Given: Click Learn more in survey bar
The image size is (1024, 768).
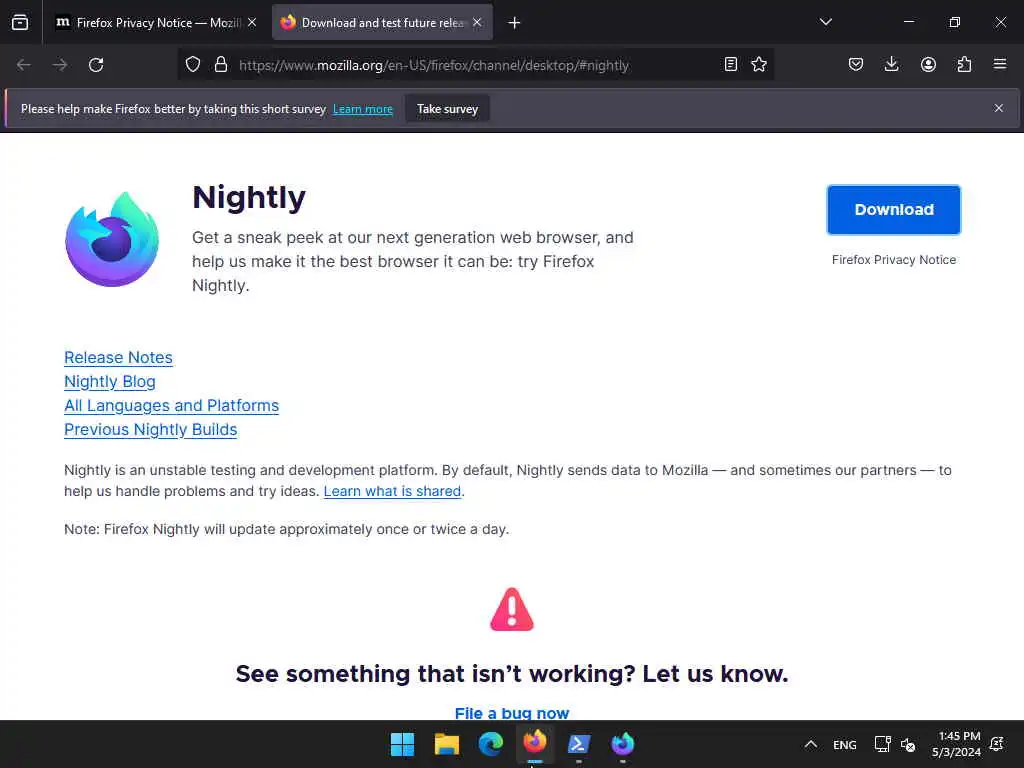Looking at the screenshot, I should pyautogui.click(x=362, y=109).
